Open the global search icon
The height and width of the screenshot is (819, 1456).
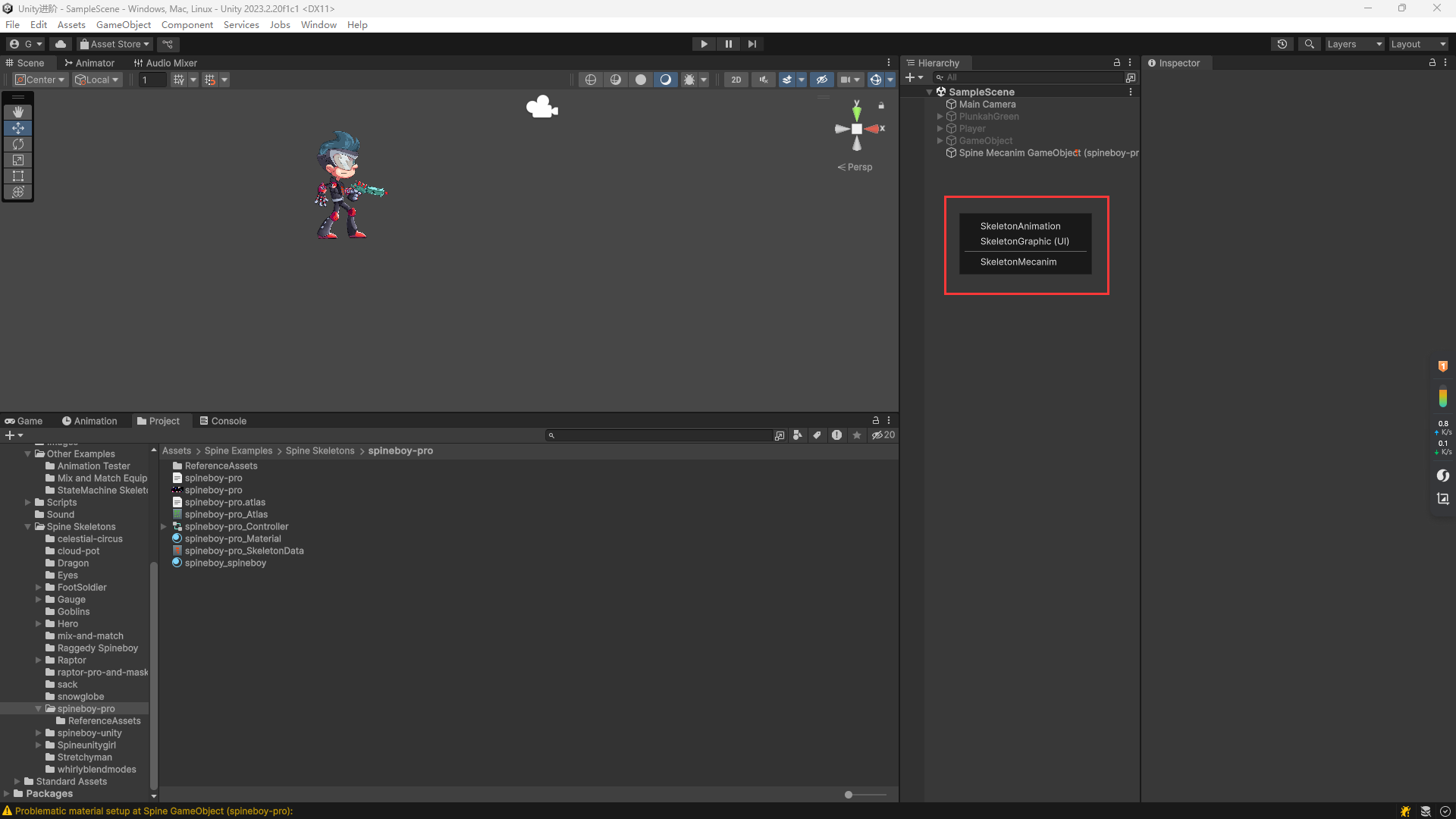(x=1310, y=44)
